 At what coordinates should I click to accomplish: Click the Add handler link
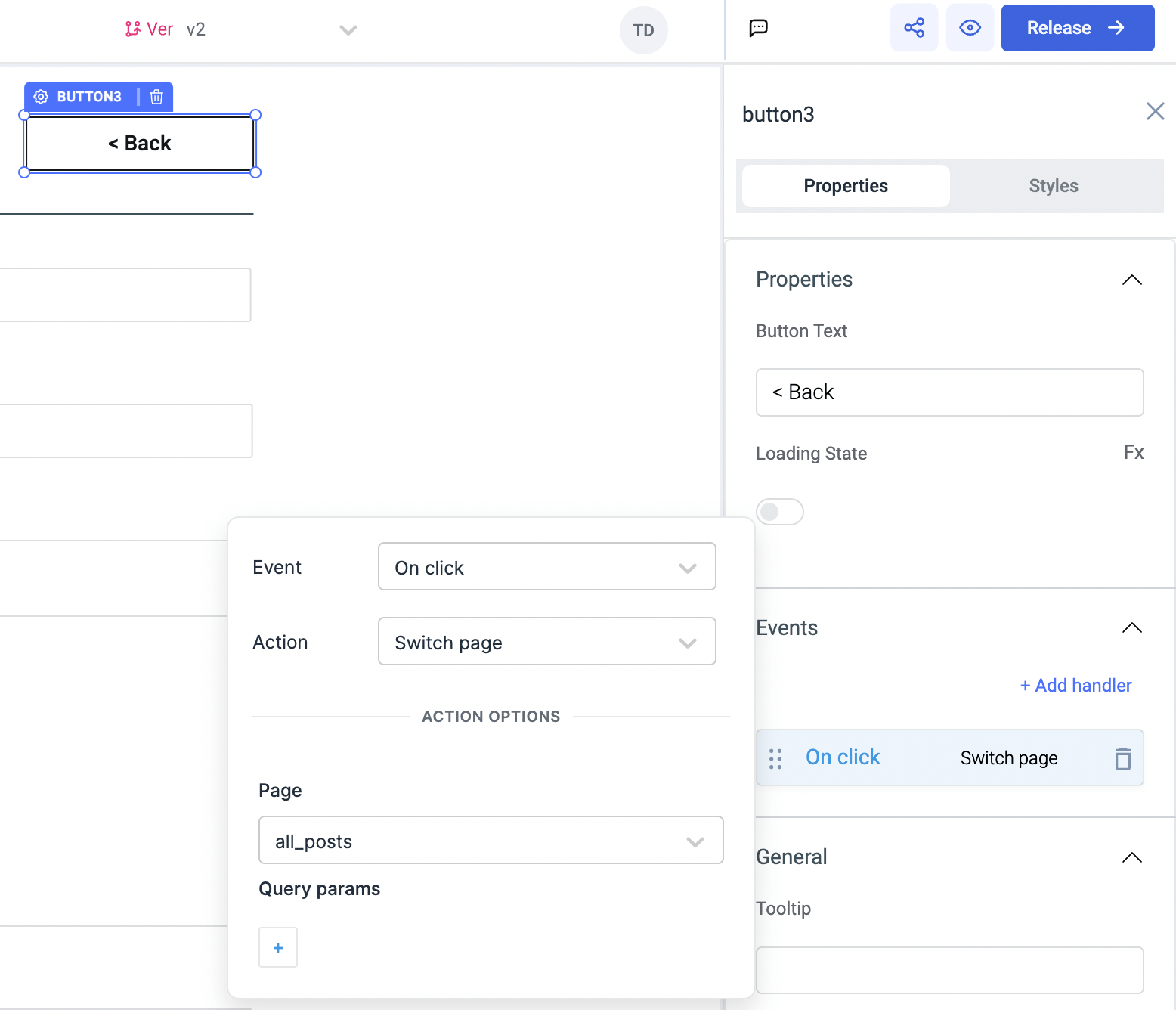(x=1075, y=686)
